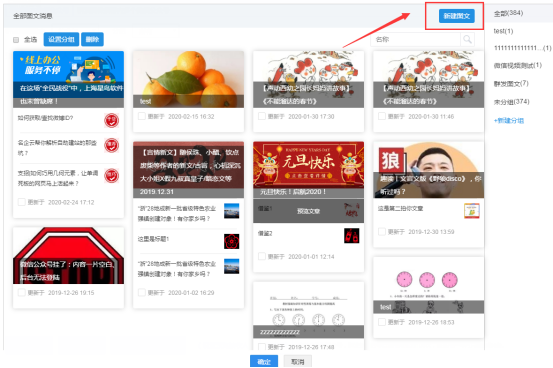Toggle the 全选 select-all checkbox
This screenshot has height=368, width=553.
tap(16, 40)
